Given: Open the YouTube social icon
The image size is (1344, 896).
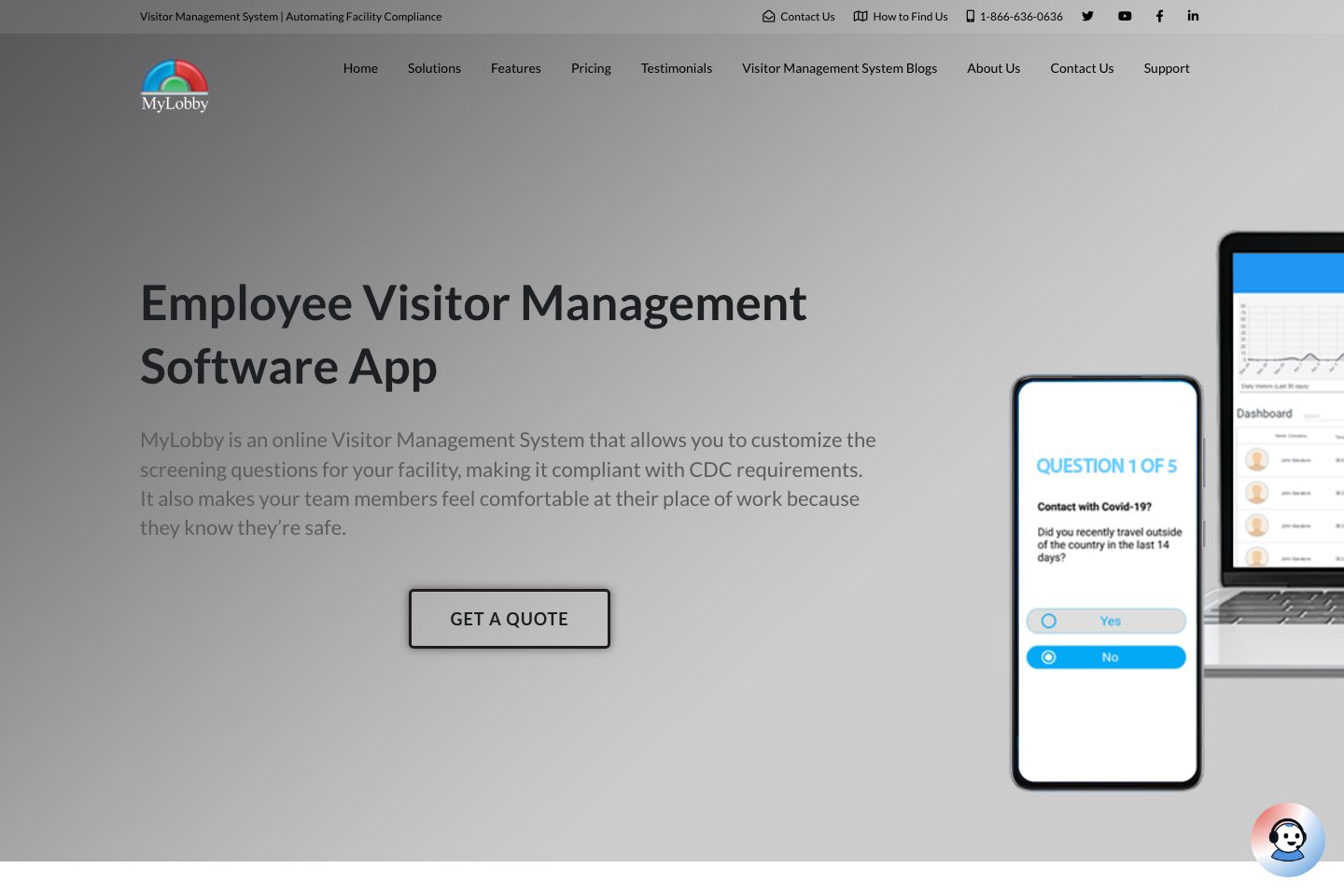Looking at the screenshot, I should point(1125,16).
